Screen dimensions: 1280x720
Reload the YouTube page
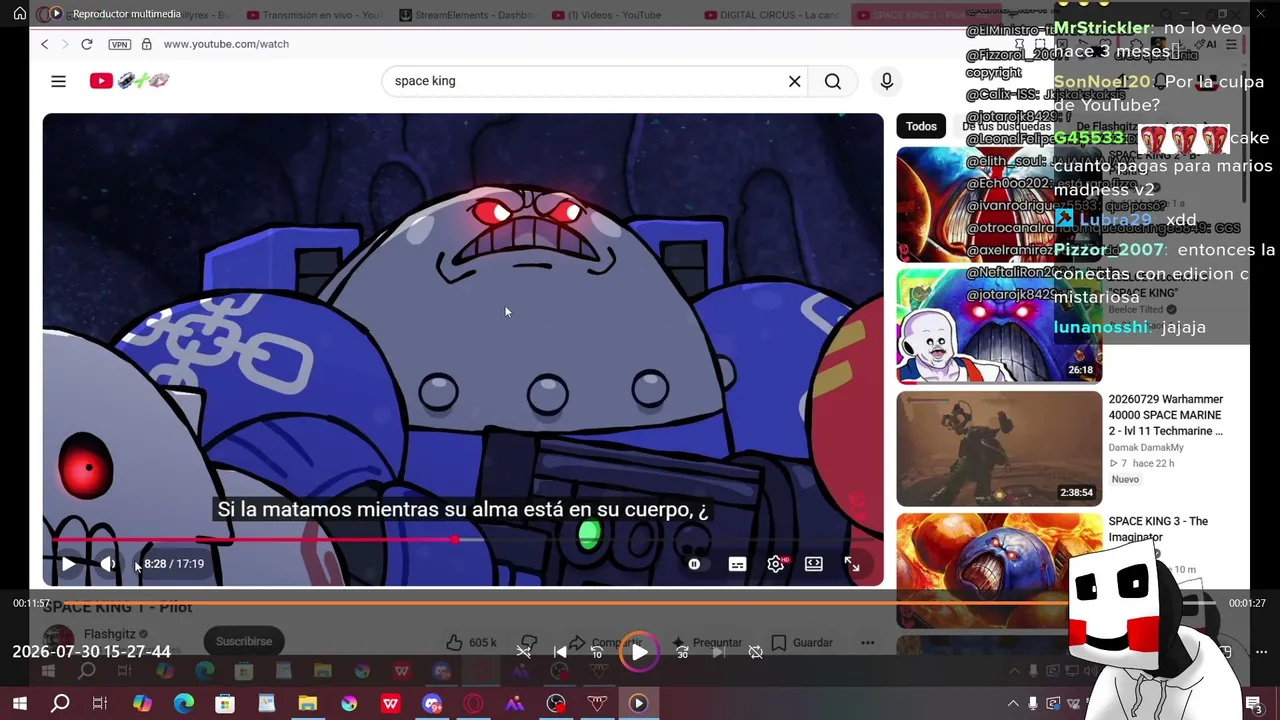tap(87, 44)
